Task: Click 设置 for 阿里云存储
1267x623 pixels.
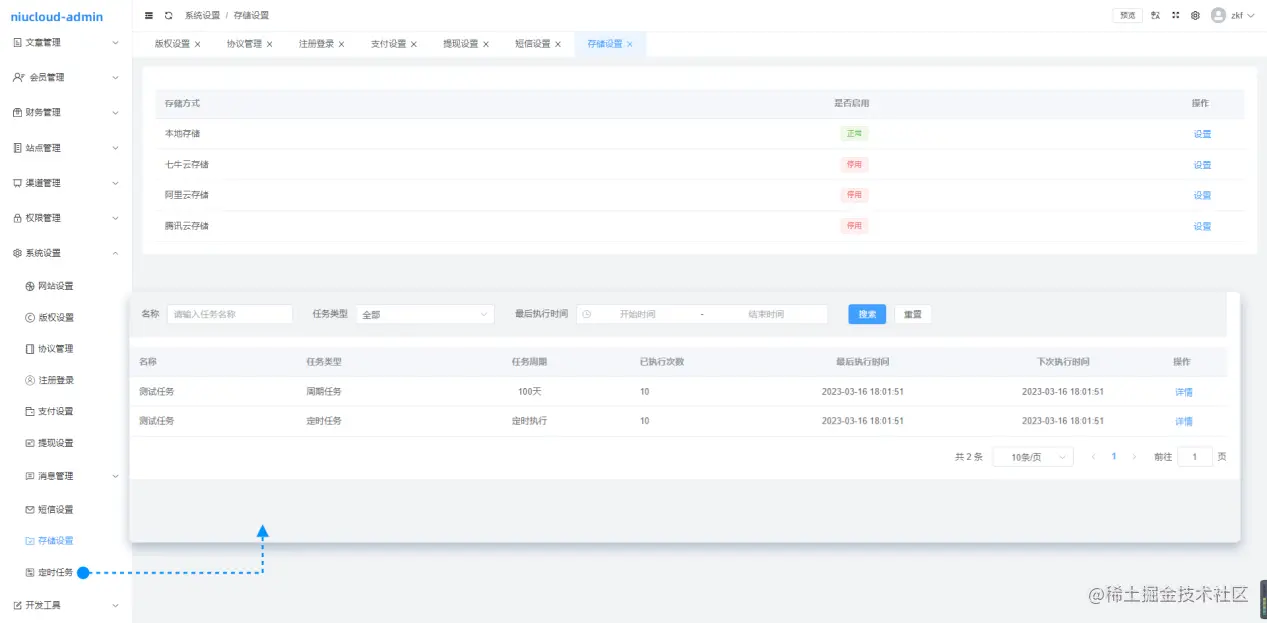Action: point(1202,195)
